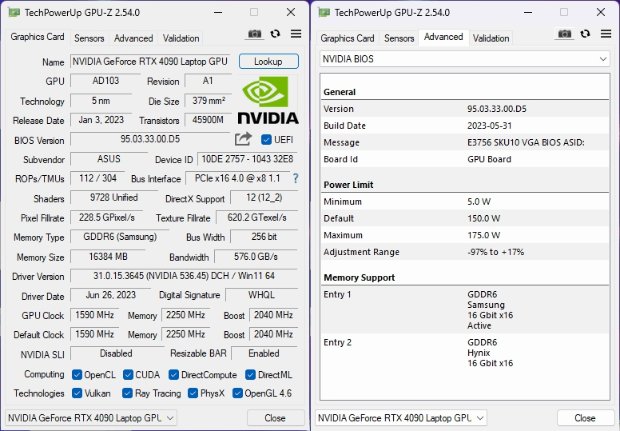This screenshot has width=620, height=431.
Task: Toggle the CUDA checkbox
Action: coord(128,374)
